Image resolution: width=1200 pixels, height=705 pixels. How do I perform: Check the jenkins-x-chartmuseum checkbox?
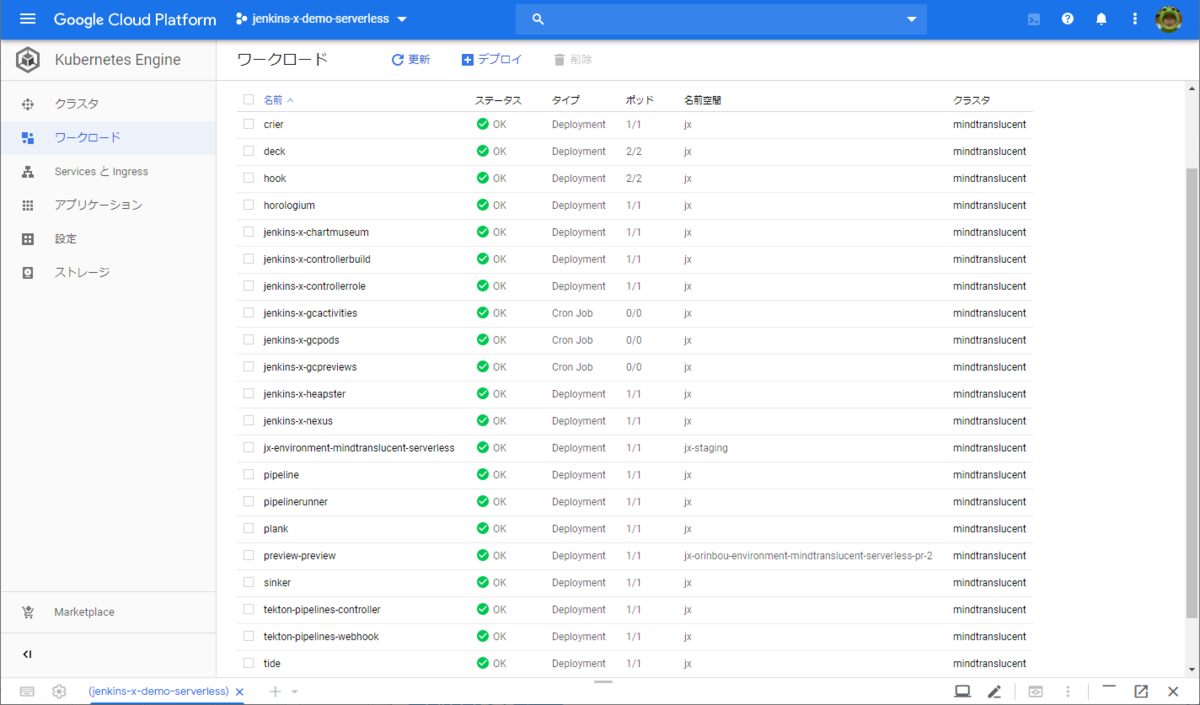click(249, 232)
